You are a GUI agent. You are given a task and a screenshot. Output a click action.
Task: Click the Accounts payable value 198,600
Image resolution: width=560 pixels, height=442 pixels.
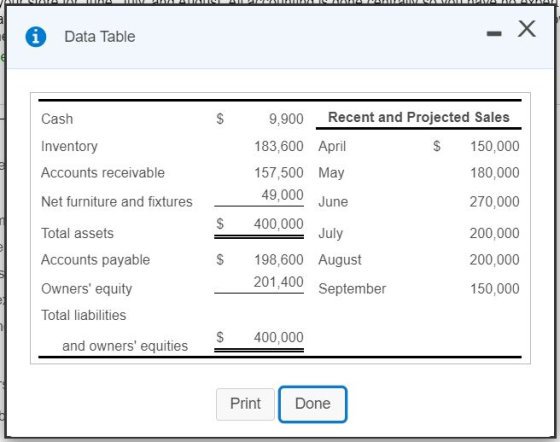point(279,260)
